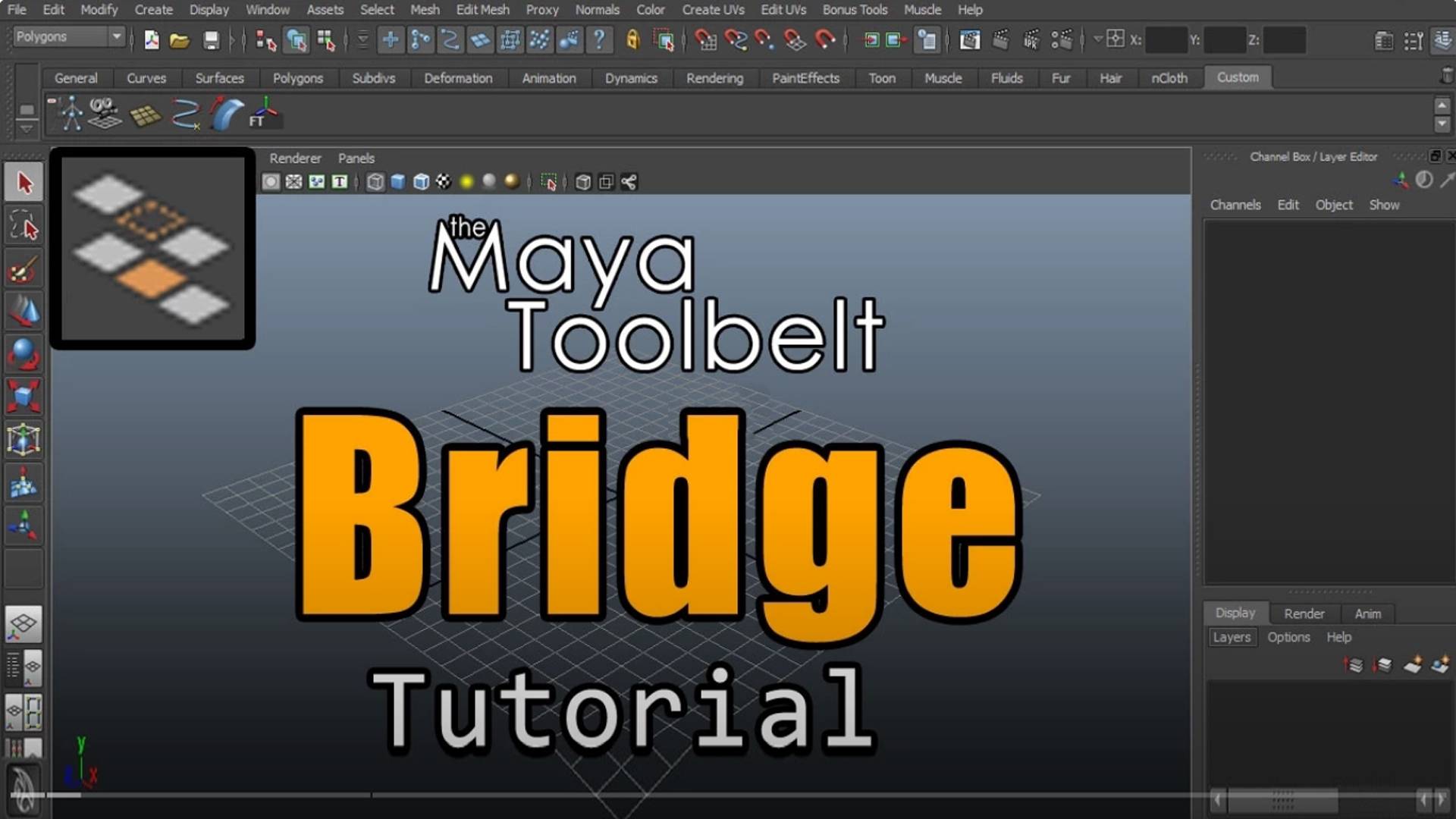Image resolution: width=1456 pixels, height=819 pixels.
Task: Open the Render layer tab
Action: [1304, 613]
